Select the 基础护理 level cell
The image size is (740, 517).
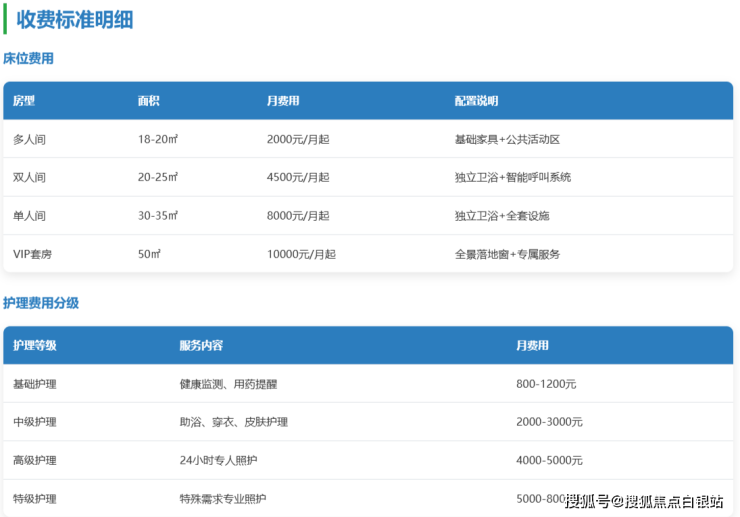tap(35, 384)
